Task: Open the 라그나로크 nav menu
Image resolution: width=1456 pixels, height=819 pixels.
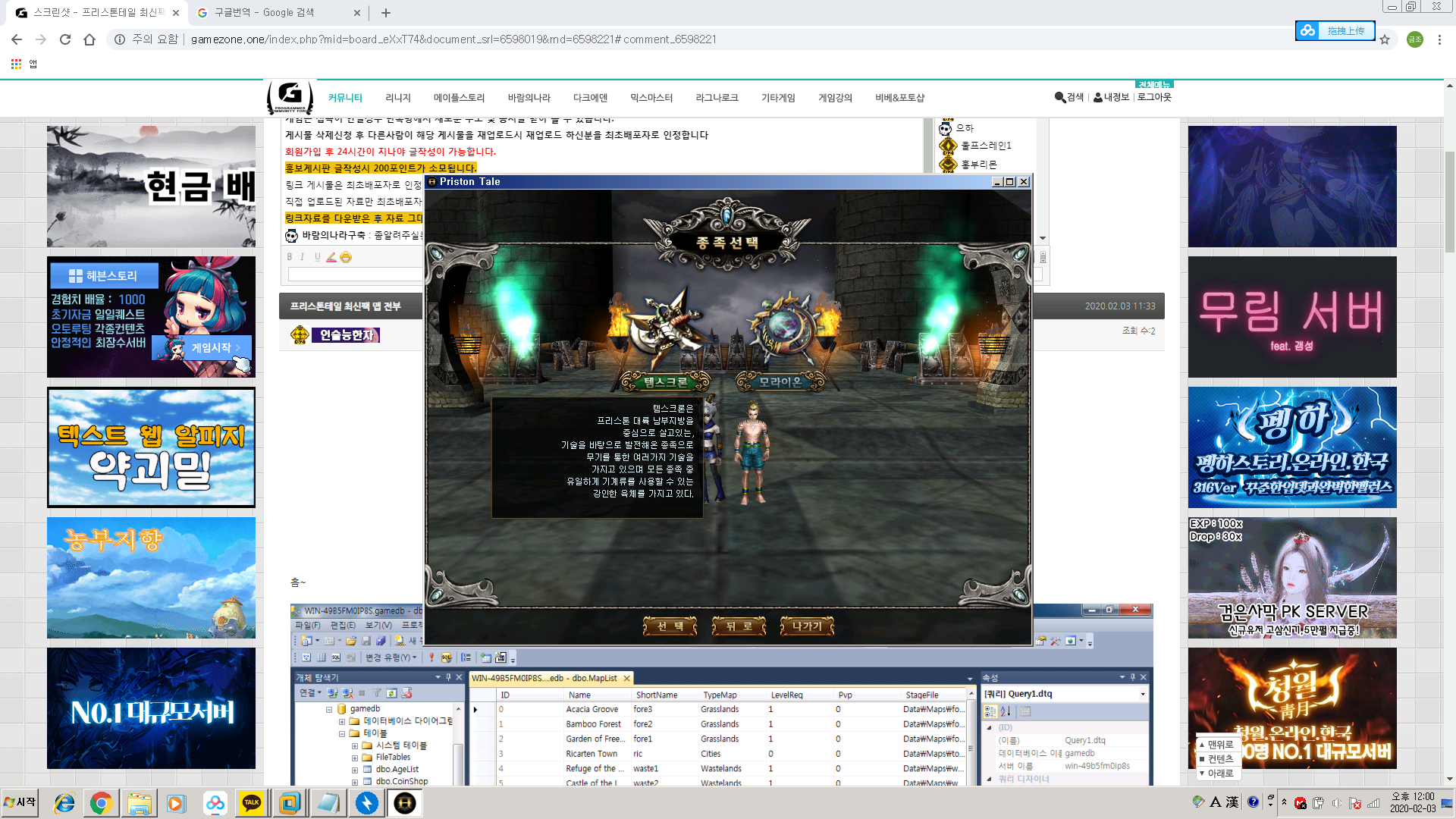Action: [717, 98]
